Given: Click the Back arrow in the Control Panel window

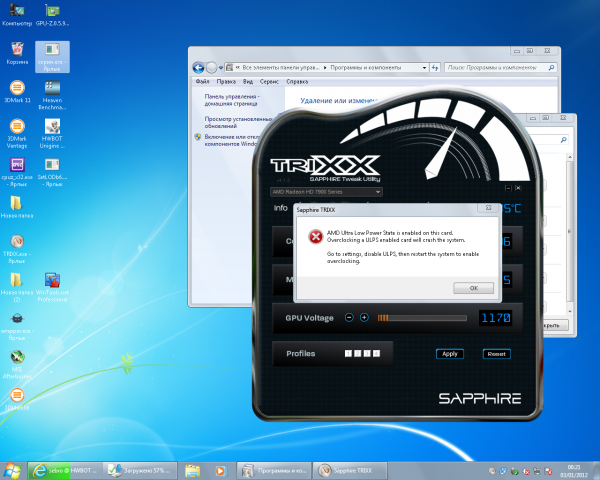Looking at the screenshot, I should tap(198, 68).
